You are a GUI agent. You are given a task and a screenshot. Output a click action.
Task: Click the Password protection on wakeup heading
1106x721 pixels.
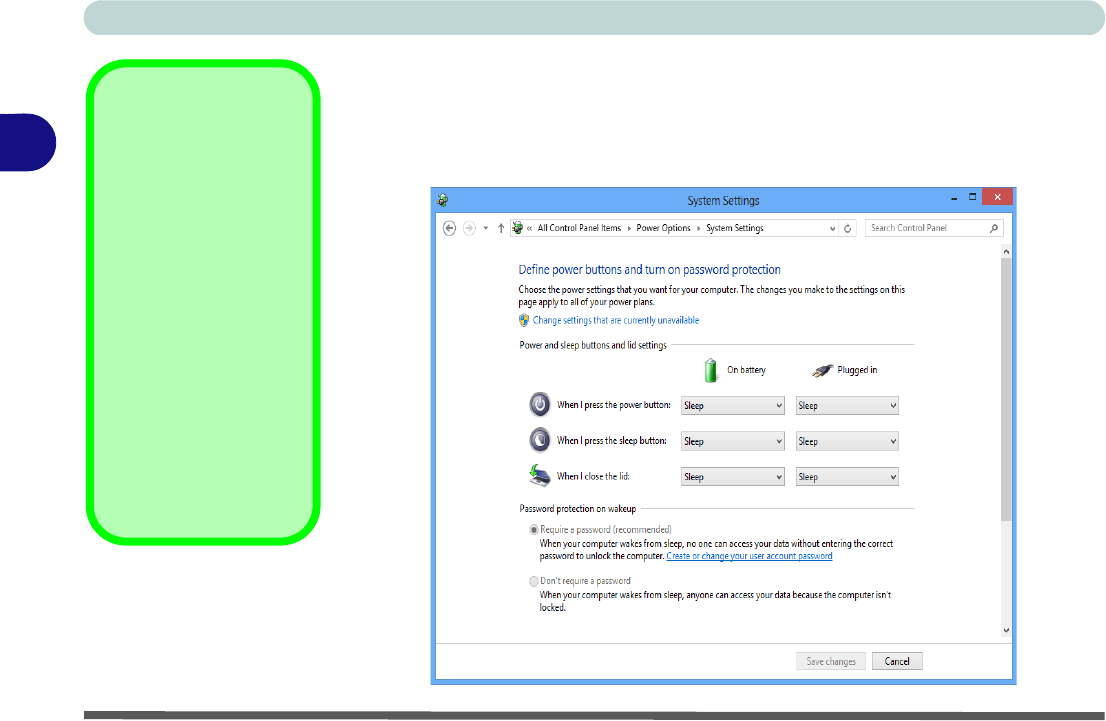(578, 509)
